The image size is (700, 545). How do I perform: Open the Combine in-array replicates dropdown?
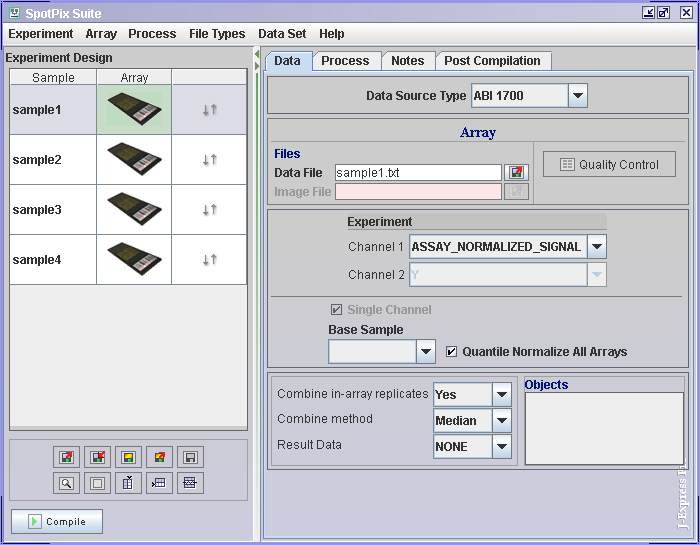[x=502, y=395]
